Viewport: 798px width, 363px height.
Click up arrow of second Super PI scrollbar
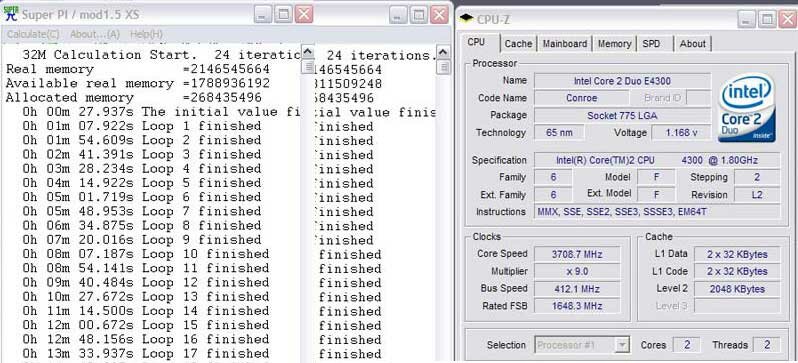[x=443, y=52]
